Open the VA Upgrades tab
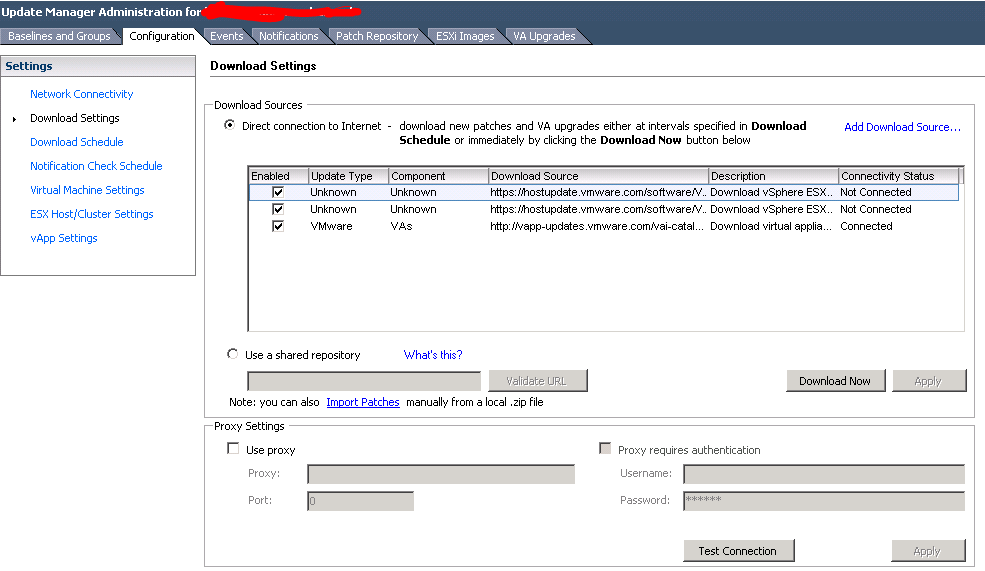This screenshot has width=985, height=571. coord(544,36)
